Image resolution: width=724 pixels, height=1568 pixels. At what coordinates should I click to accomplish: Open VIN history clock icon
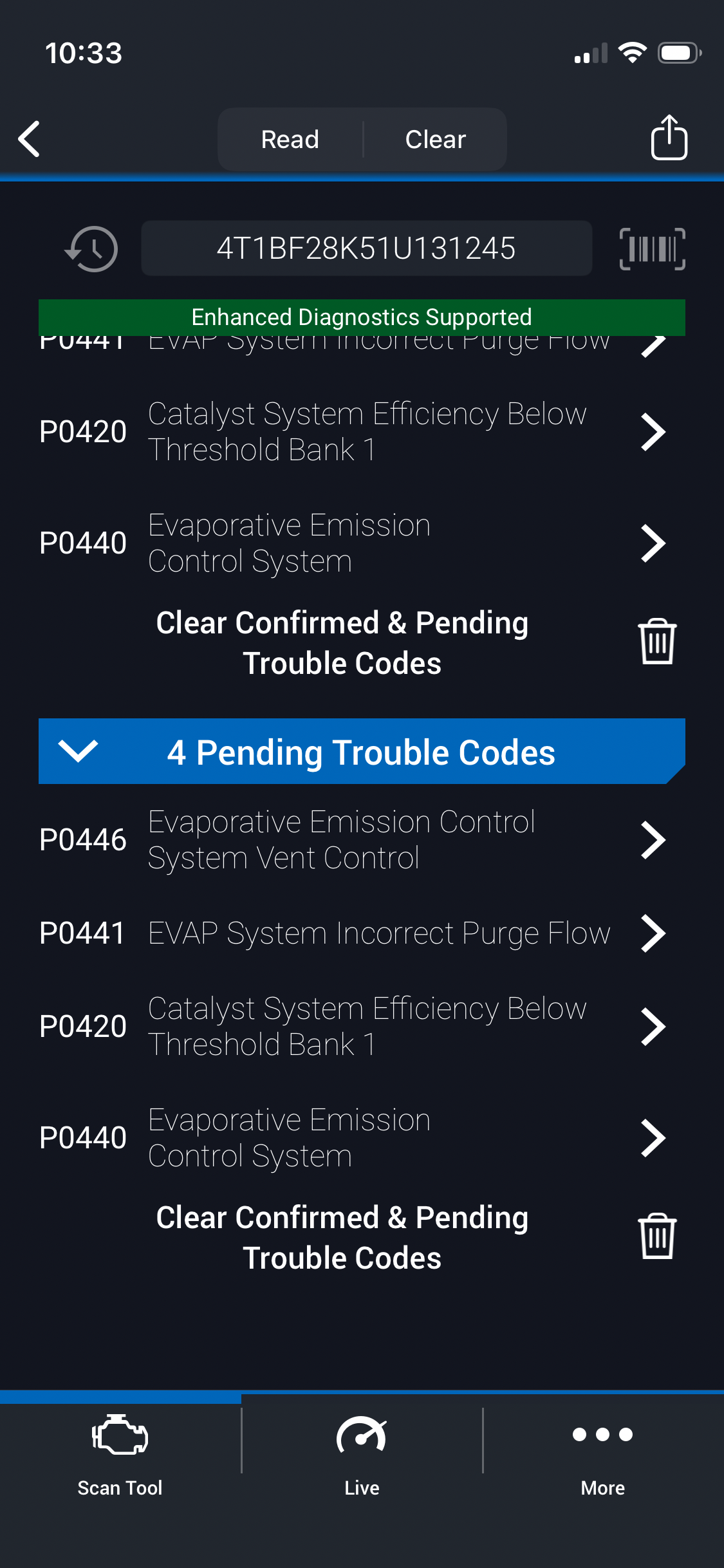pos(91,249)
